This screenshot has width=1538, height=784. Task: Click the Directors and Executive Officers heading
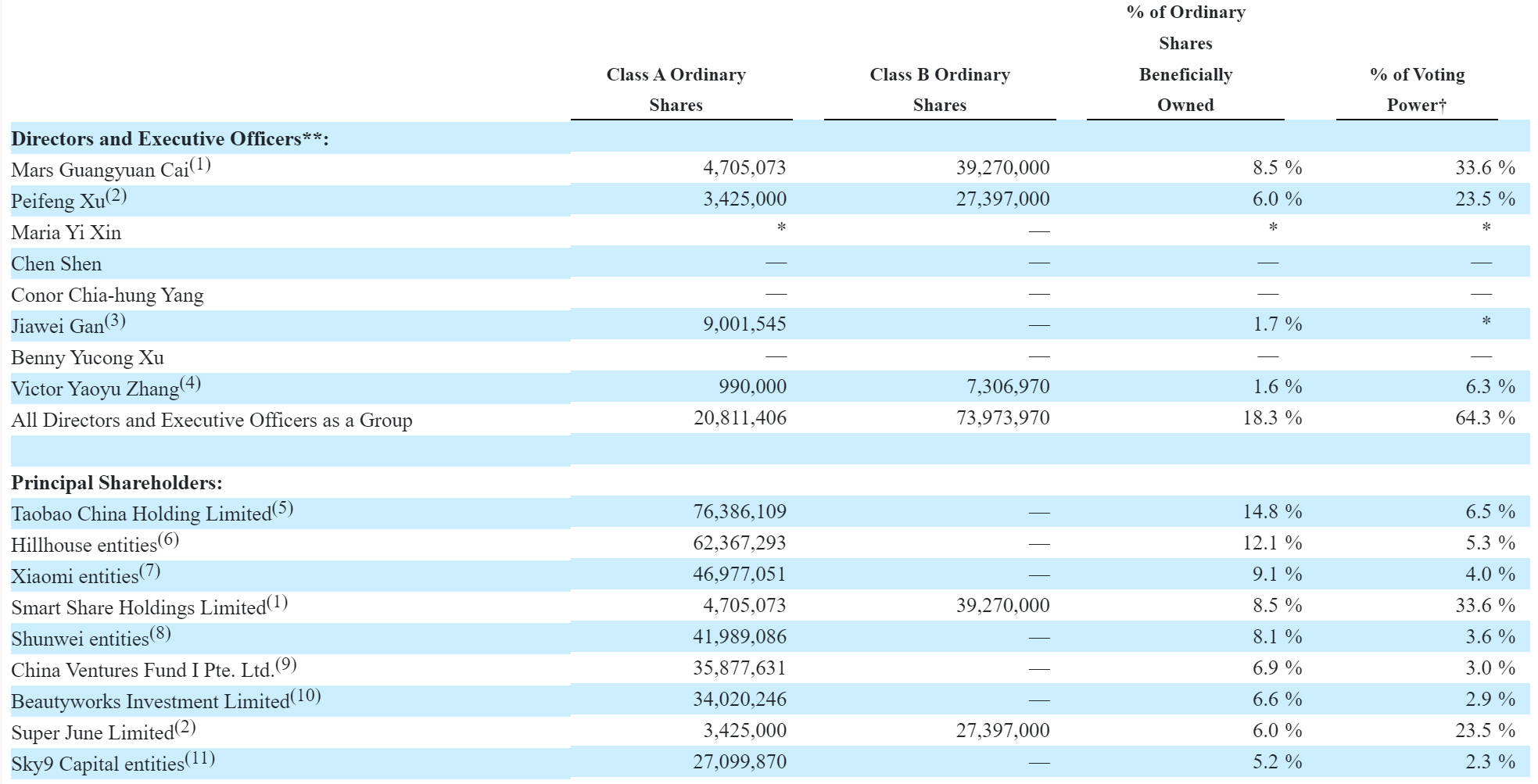pyautogui.click(x=170, y=138)
